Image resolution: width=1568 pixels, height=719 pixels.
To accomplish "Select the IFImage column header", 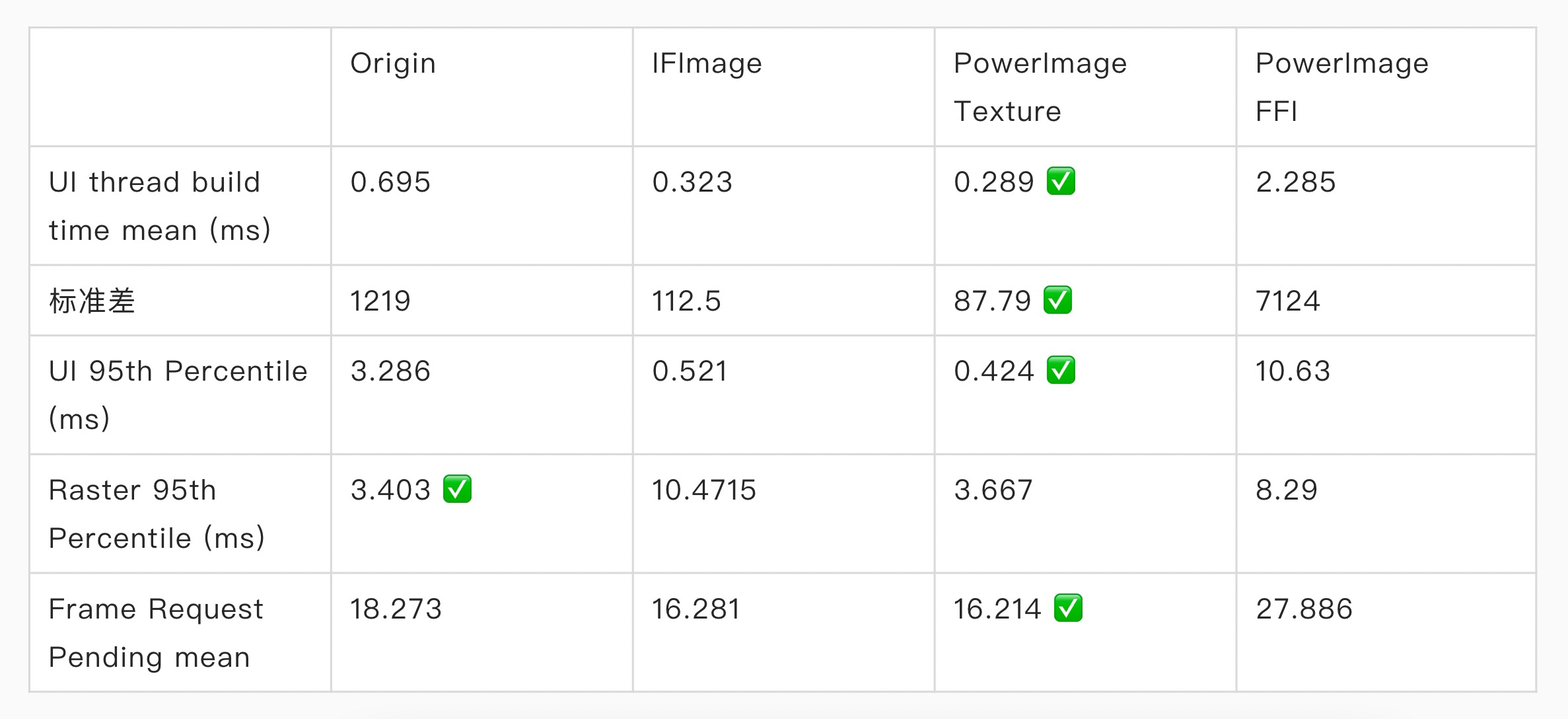I will pyautogui.click(x=707, y=63).
